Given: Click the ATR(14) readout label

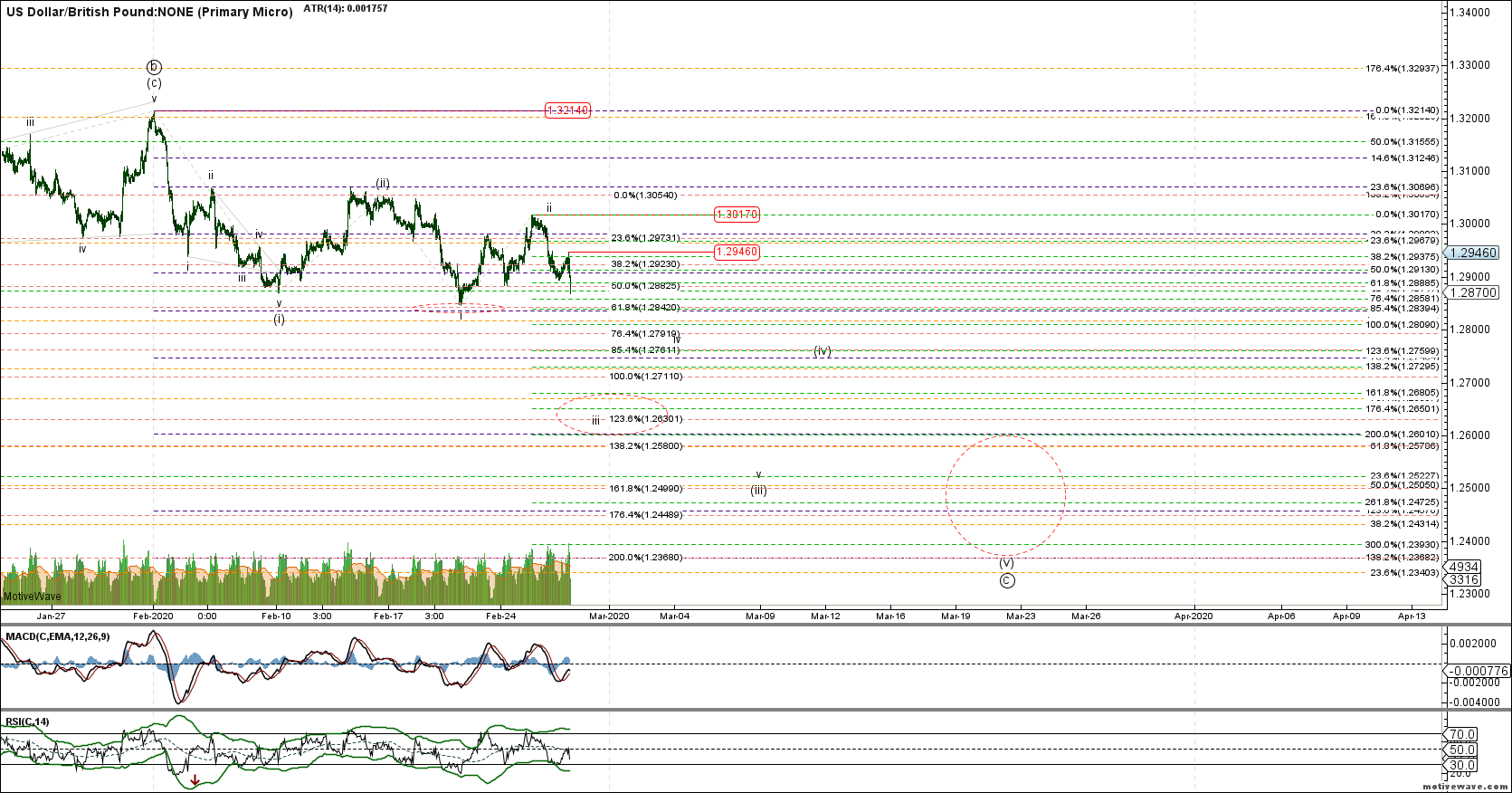Looking at the screenshot, I should tap(346, 8).
